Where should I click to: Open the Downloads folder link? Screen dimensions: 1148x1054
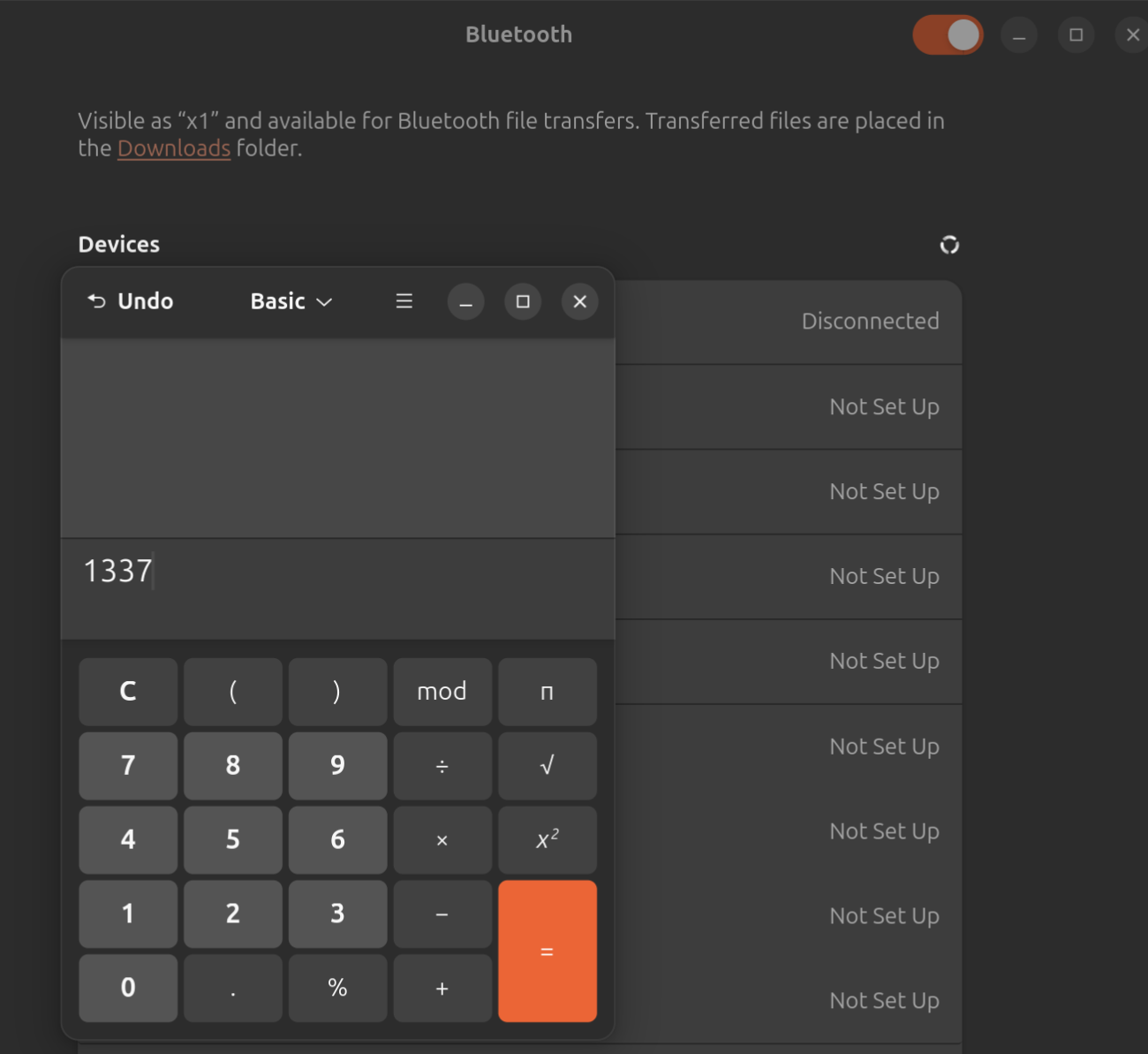tap(174, 148)
